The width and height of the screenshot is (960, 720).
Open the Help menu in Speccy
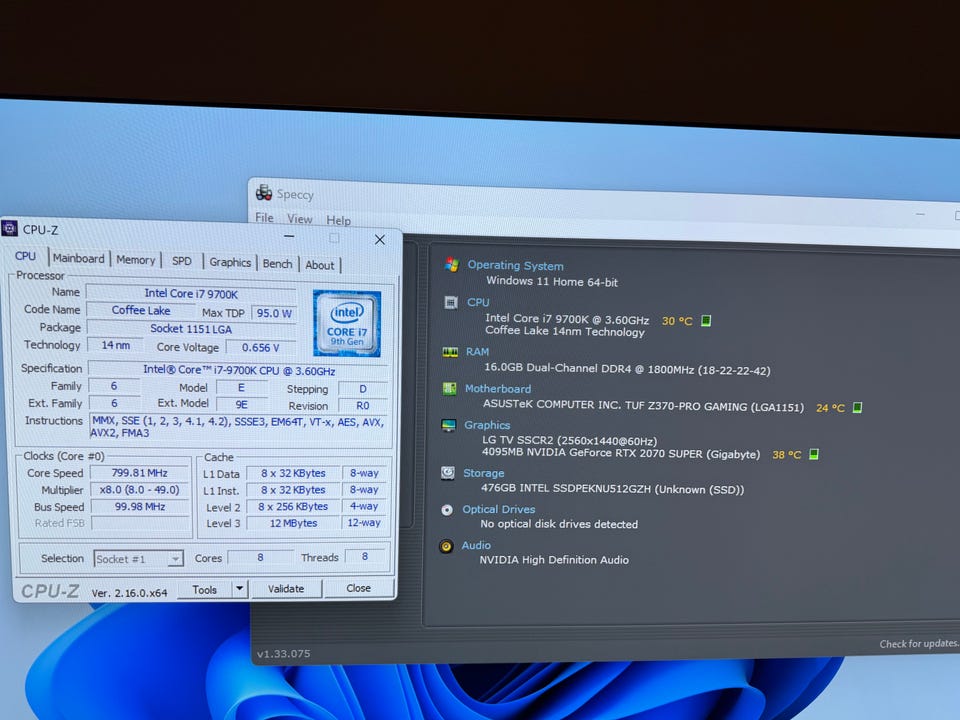tap(338, 220)
